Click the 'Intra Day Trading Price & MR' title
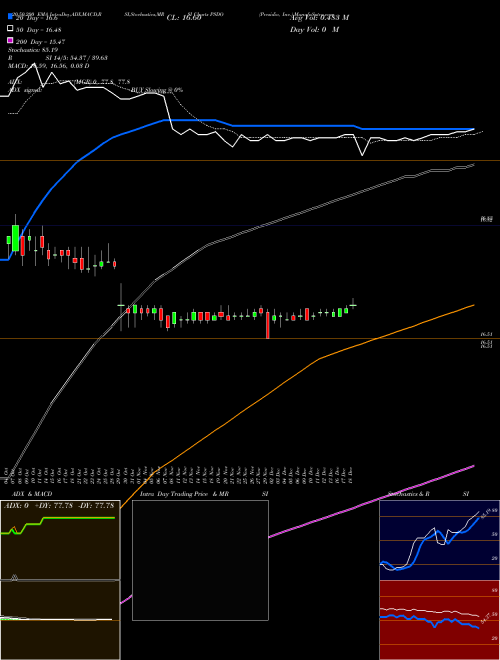This screenshot has height=660, width=500. (184, 494)
